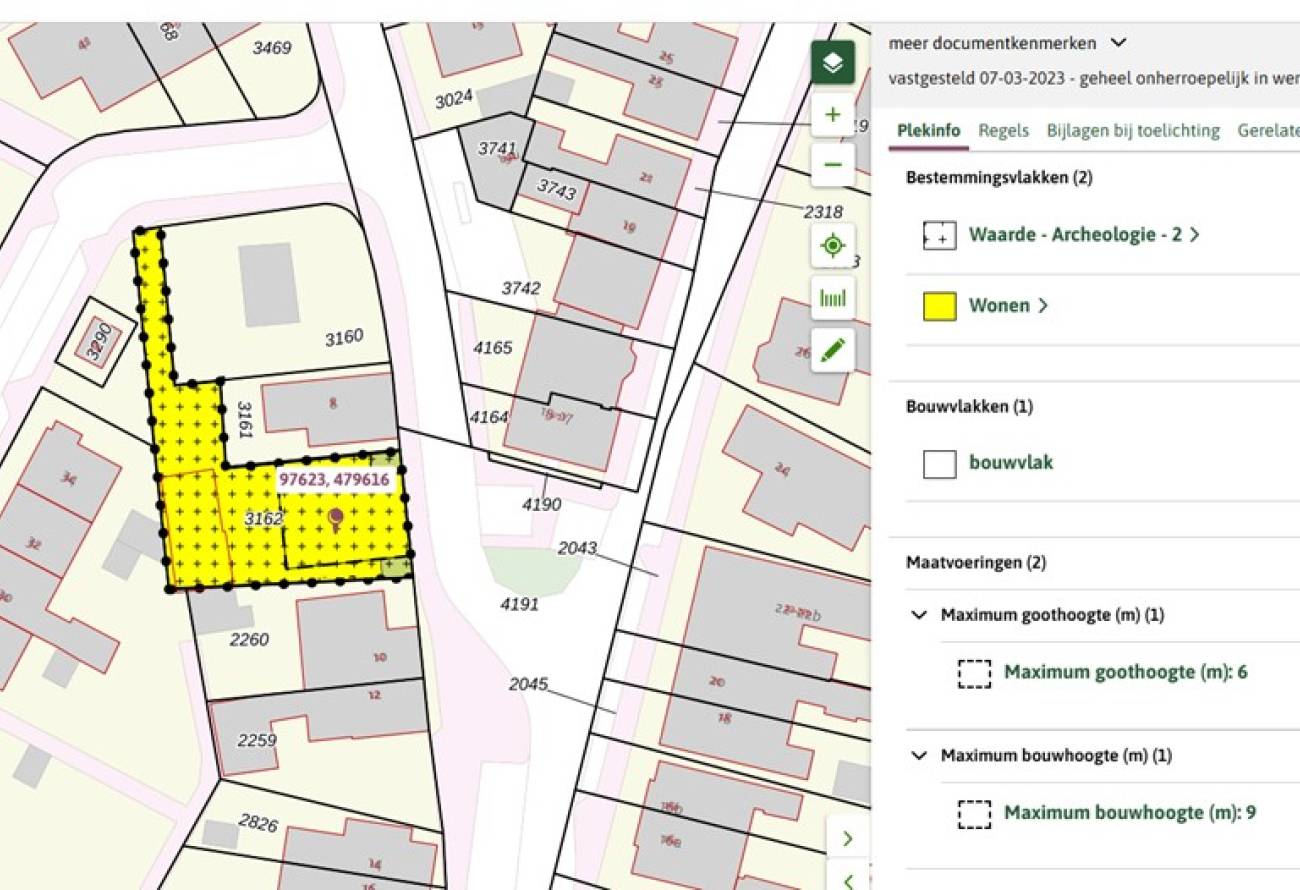The width and height of the screenshot is (1300, 890).
Task: Click the left arrow panel toggle
Action: (x=848, y=880)
